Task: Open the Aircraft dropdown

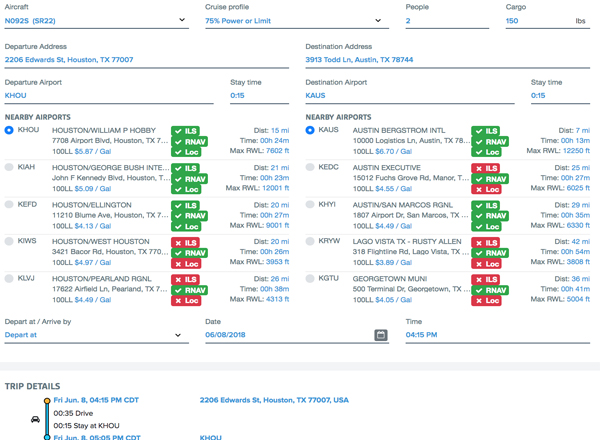Action: pos(95,20)
